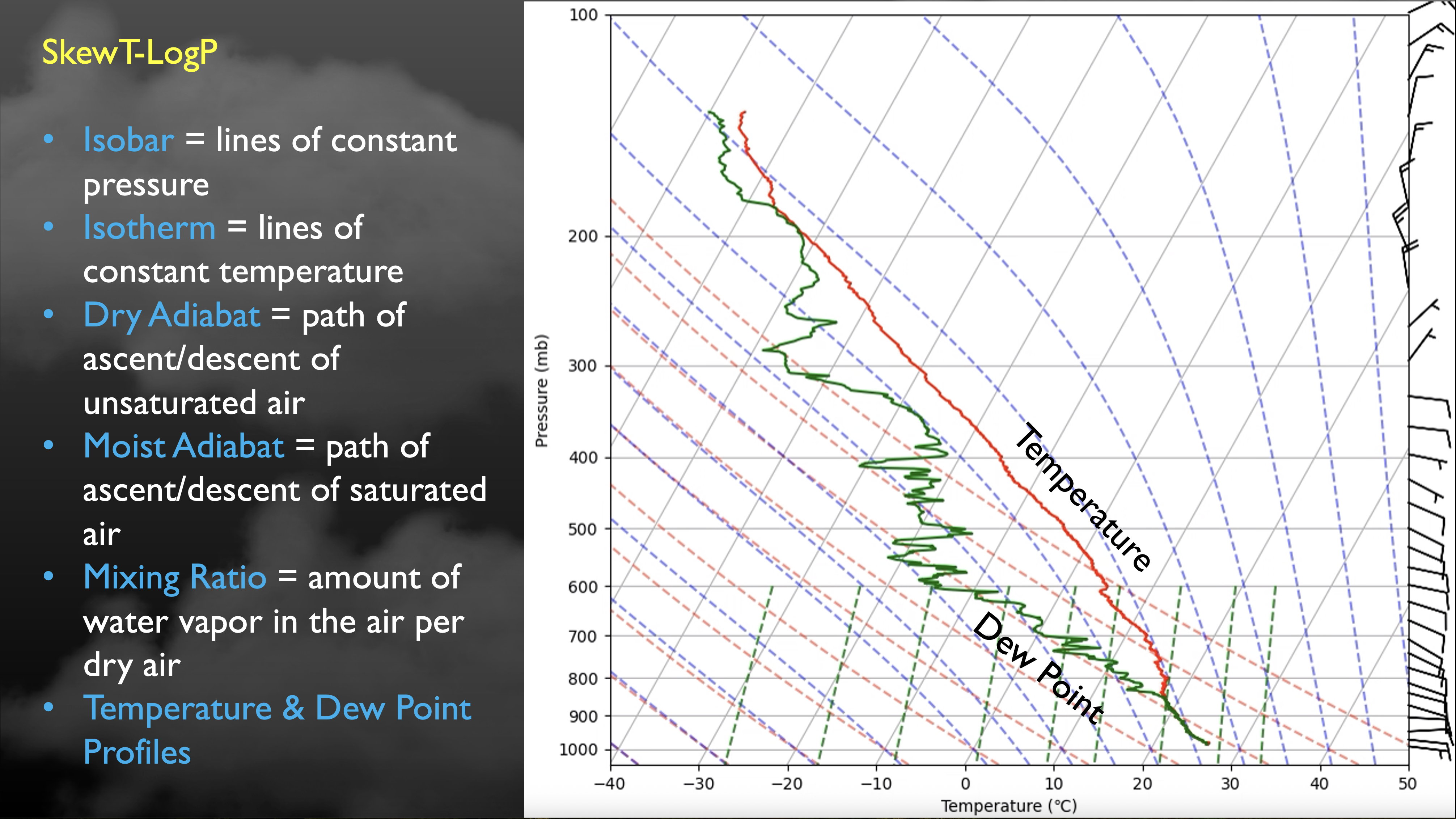Click the words 'unsaturated air'
Viewport: 1456px width, 819px height.
194,403
